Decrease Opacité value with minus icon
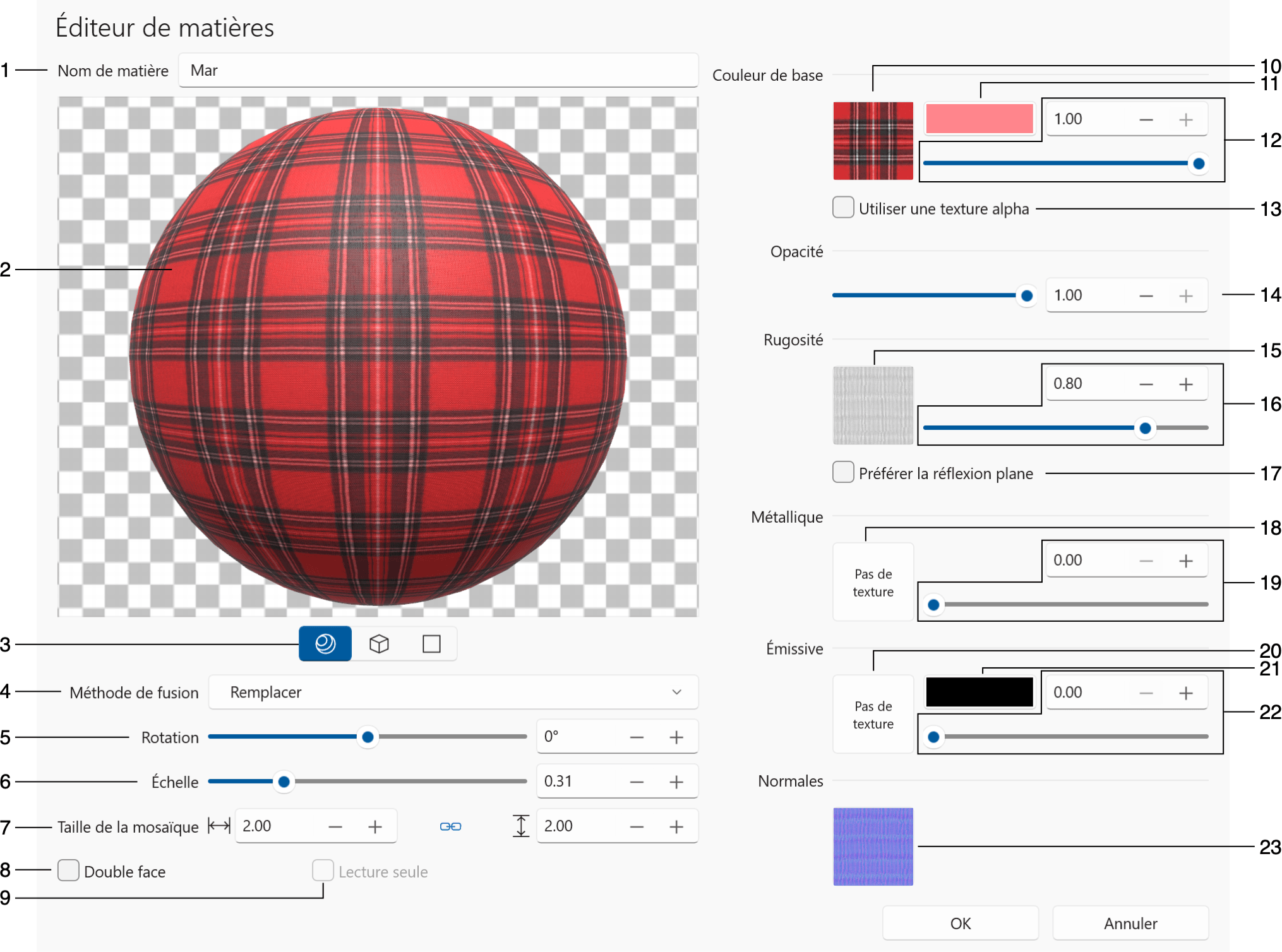Image resolution: width=1282 pixels, height=952 pixels. click(1146, 296)
